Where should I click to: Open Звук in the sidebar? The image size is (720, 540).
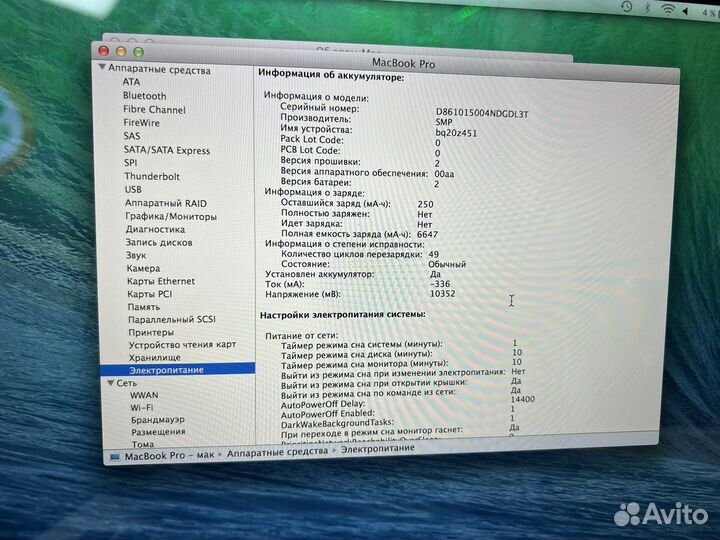click(136, 255)
